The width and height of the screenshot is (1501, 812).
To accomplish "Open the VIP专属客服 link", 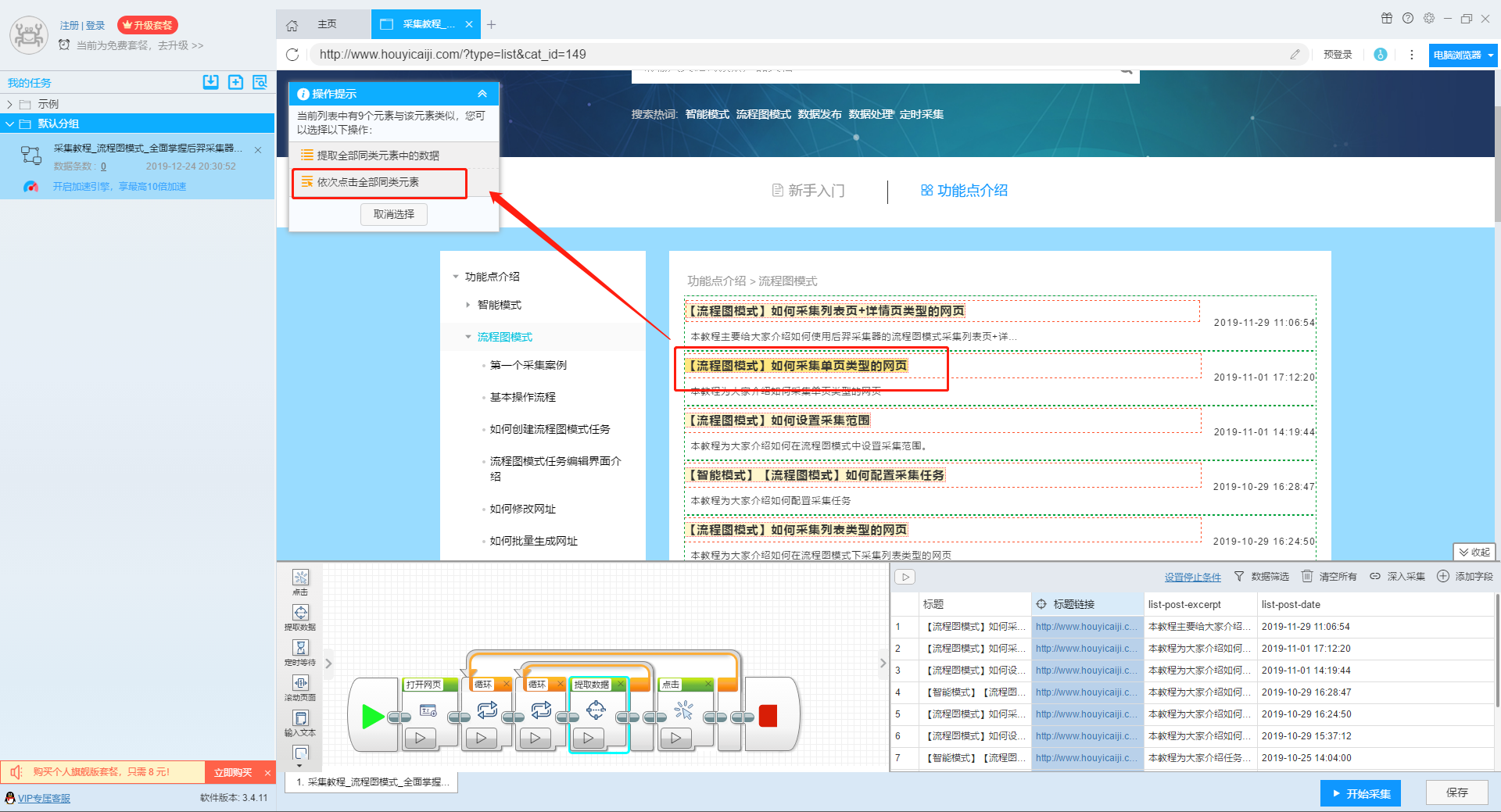I will [44, 798].
